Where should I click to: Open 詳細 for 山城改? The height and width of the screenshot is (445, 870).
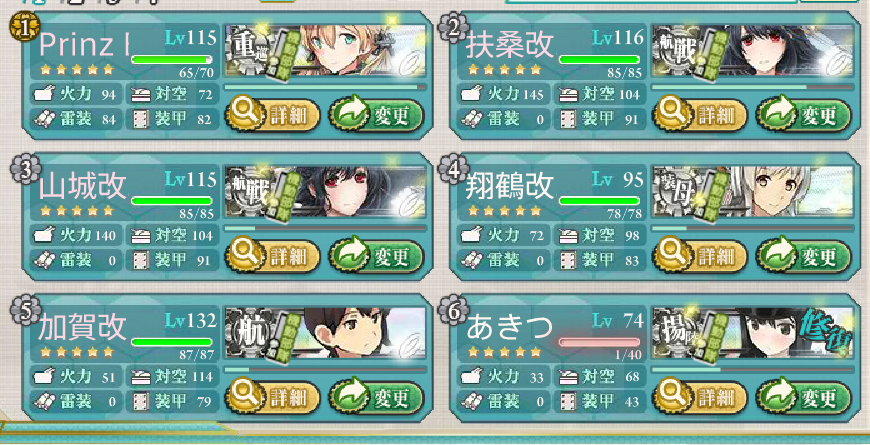pos(272,256)
